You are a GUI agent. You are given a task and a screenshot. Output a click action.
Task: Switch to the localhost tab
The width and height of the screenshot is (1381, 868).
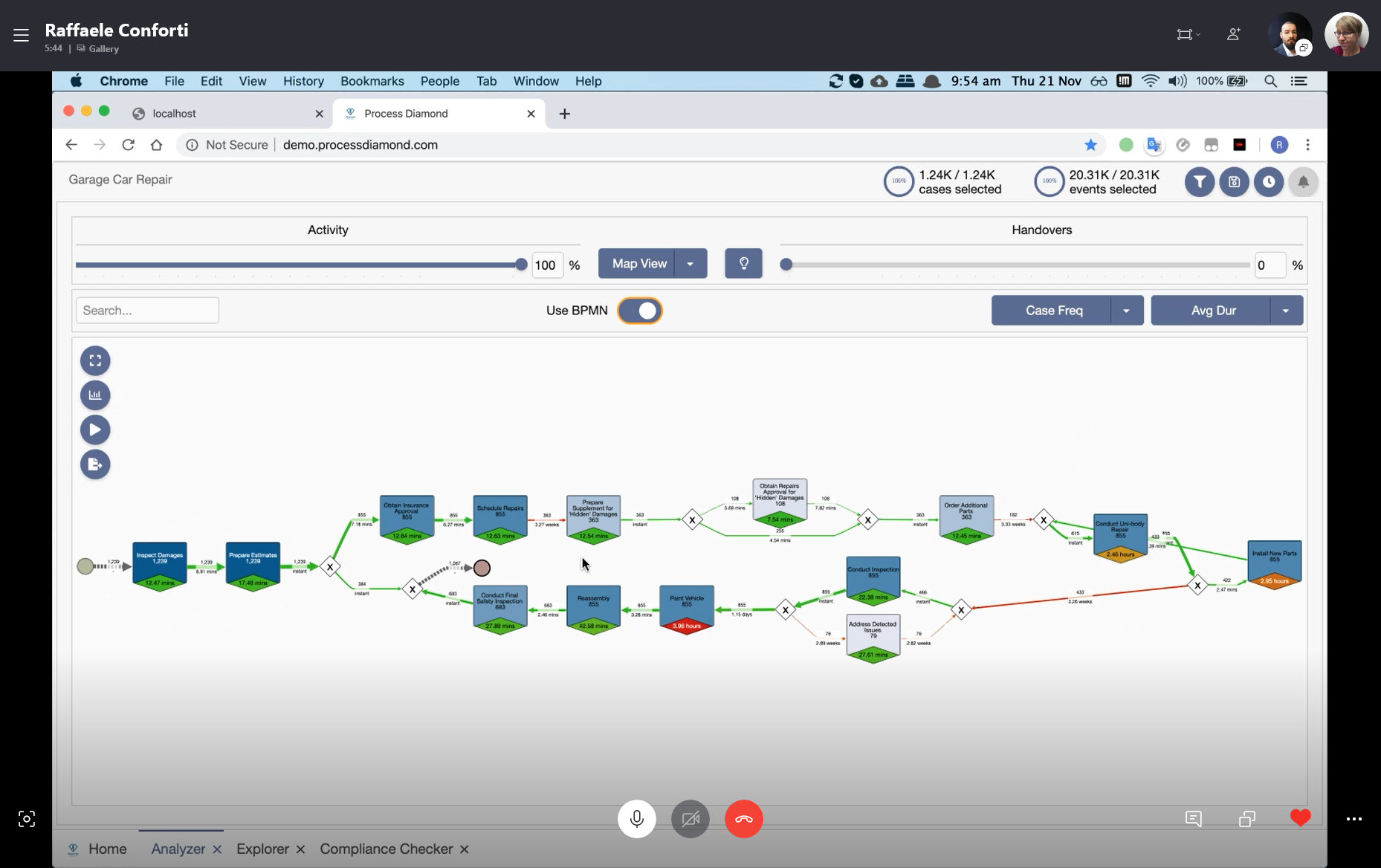pos(230,114)
